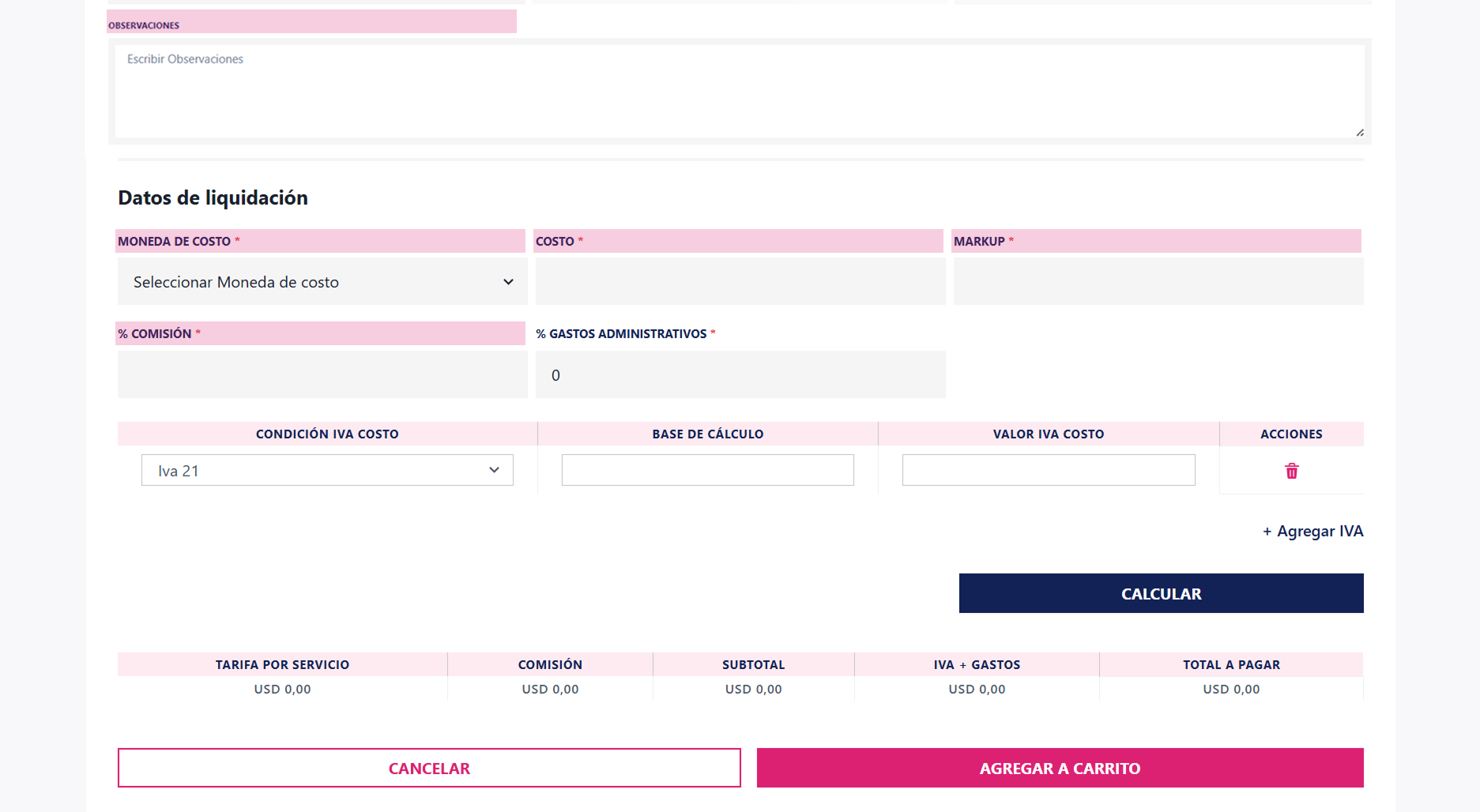Open the Moneda de costo dropdown
The width and height of the screenshot is (1480, 812).
[x=322, y=282]
